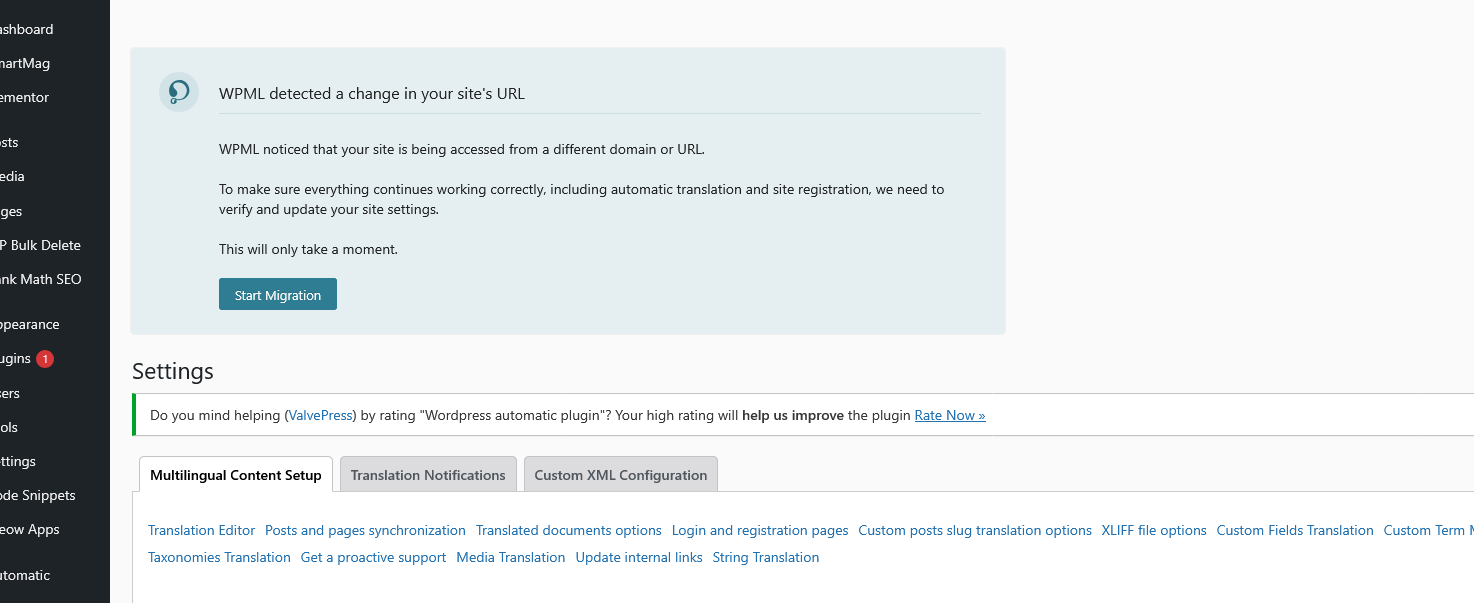Follow the Rate Now link
Screen dimensions: 1474x603
point(949,415)
